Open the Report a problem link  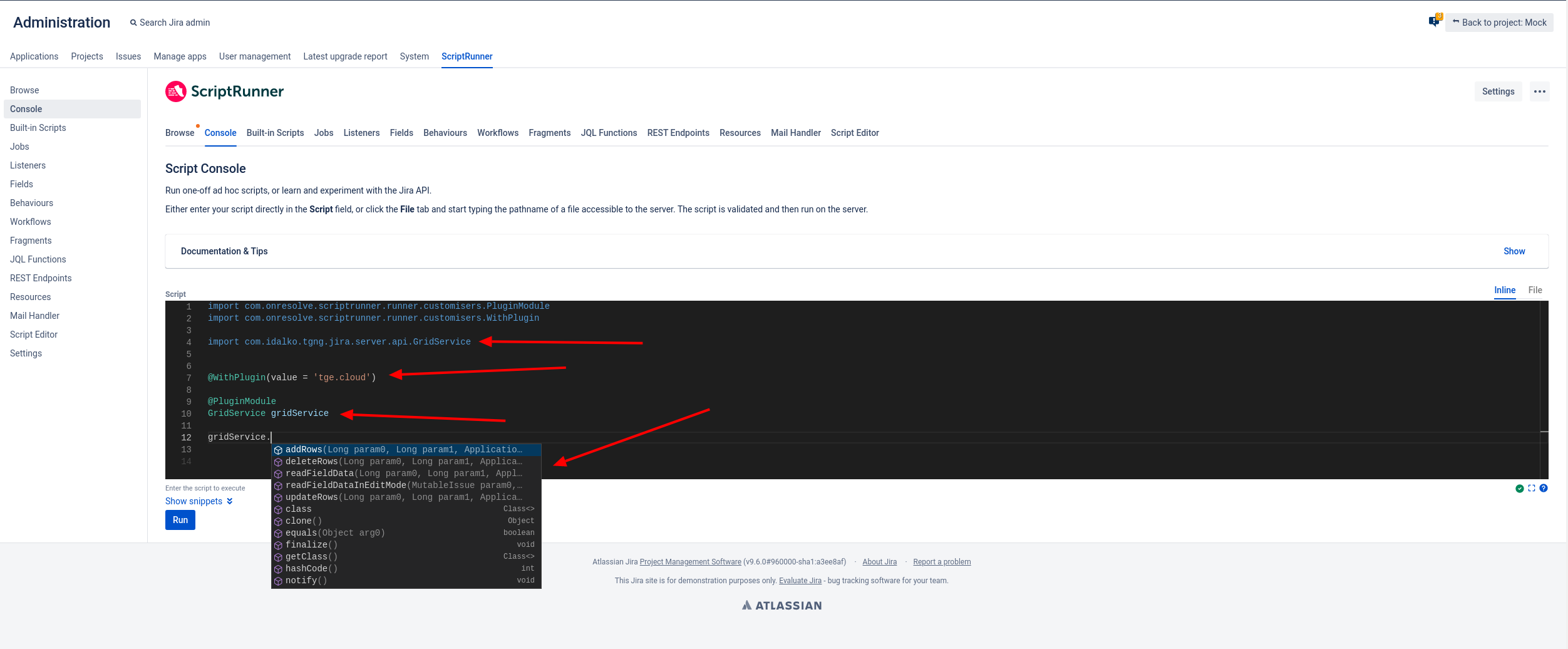tap(941, 561)
